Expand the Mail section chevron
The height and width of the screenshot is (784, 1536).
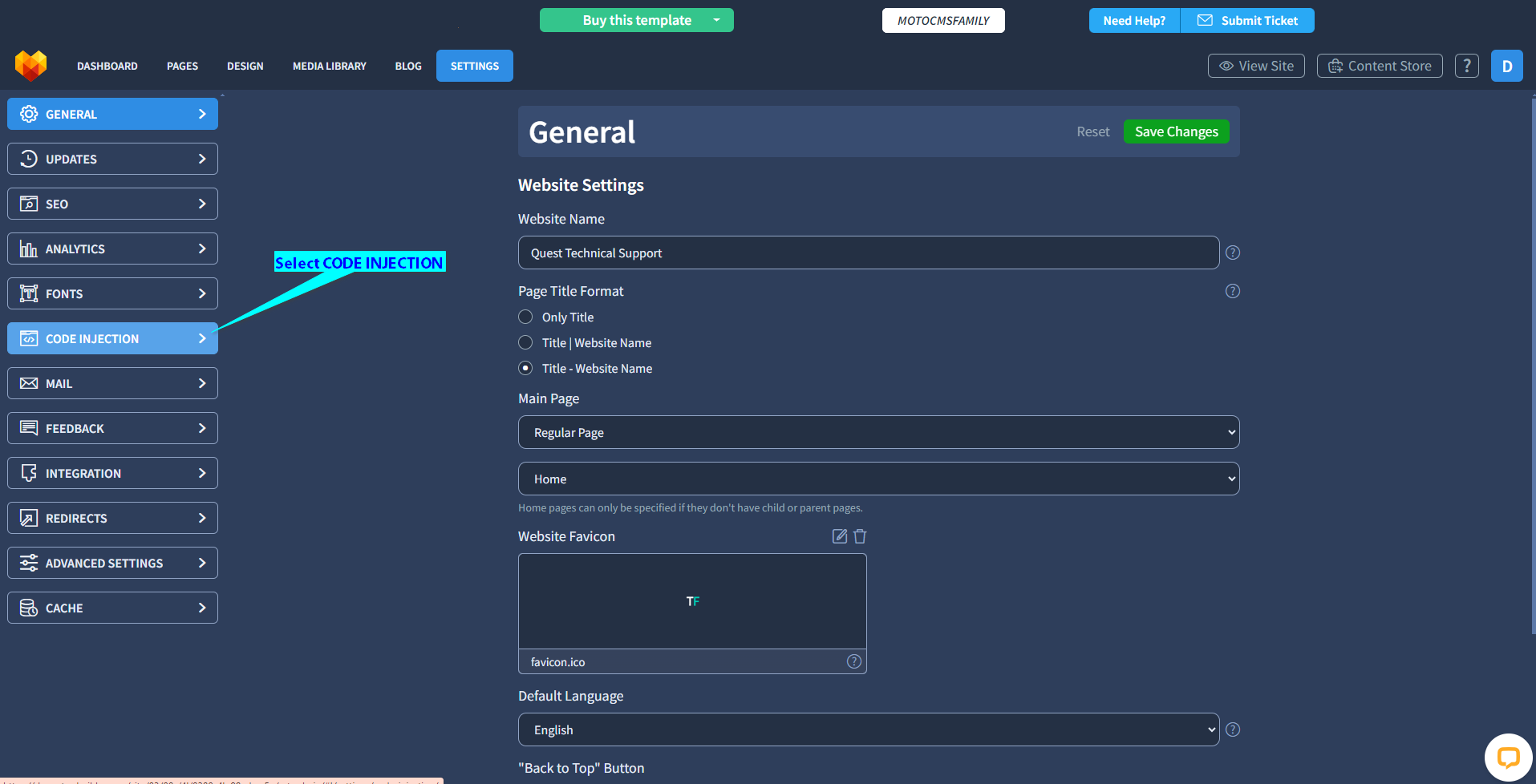pyautogui.click(x=202, y=383)
